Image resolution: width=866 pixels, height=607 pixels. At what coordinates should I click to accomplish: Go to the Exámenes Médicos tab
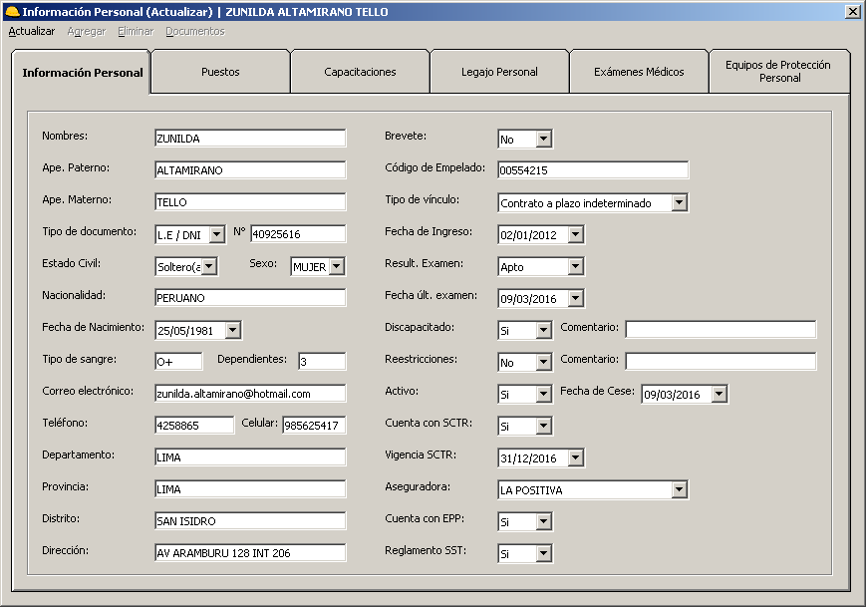[x=639, y=72]
